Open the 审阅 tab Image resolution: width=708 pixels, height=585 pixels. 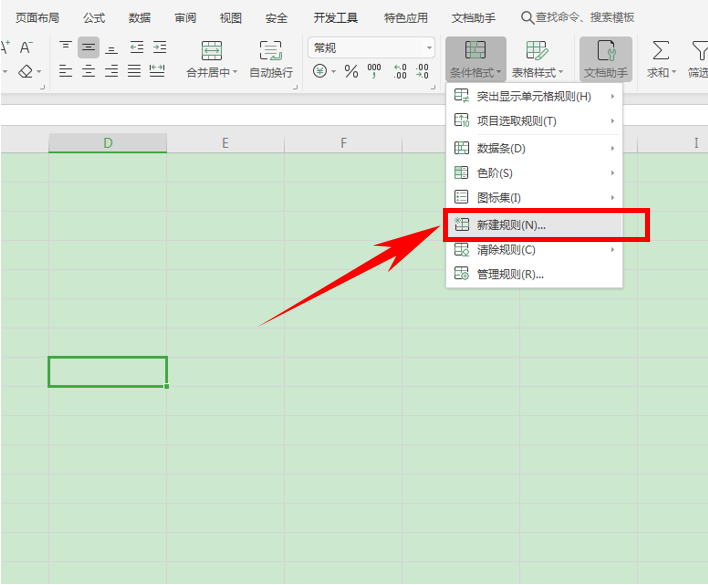pos(185,18)
